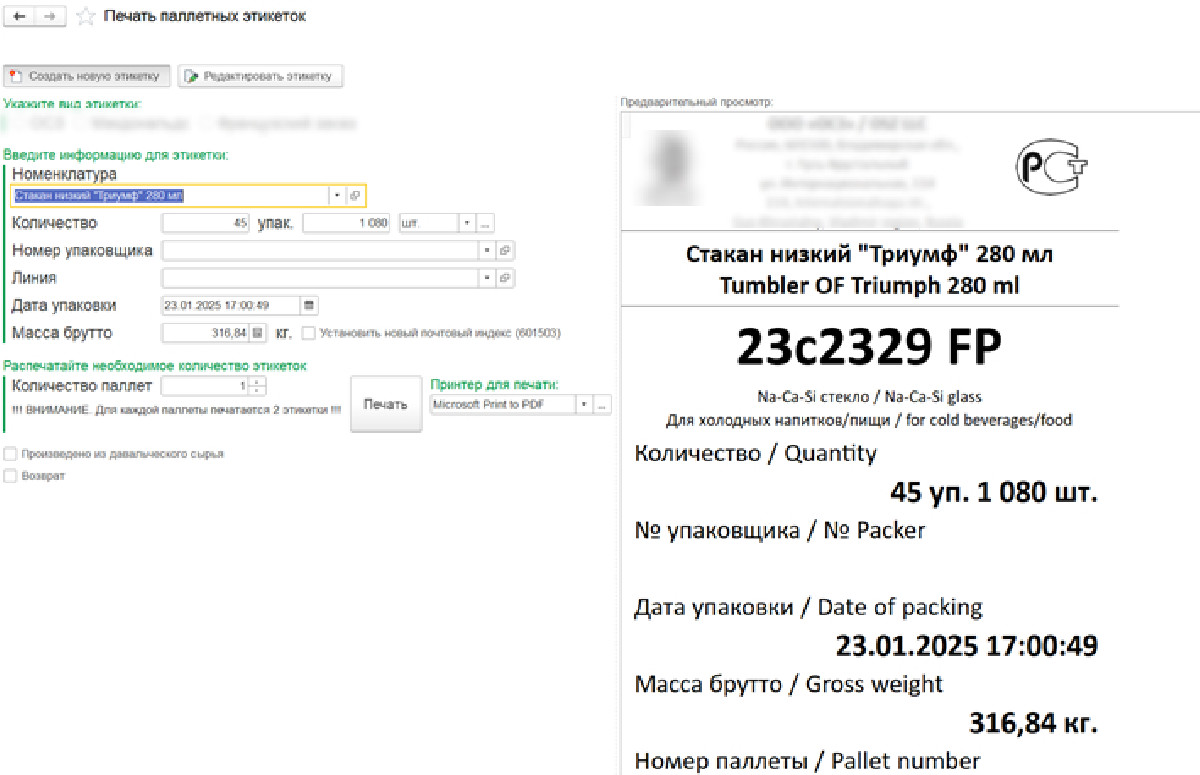
Task: Open the printer dropdown showing Microsoft Print to PDF
Action: 584,405
